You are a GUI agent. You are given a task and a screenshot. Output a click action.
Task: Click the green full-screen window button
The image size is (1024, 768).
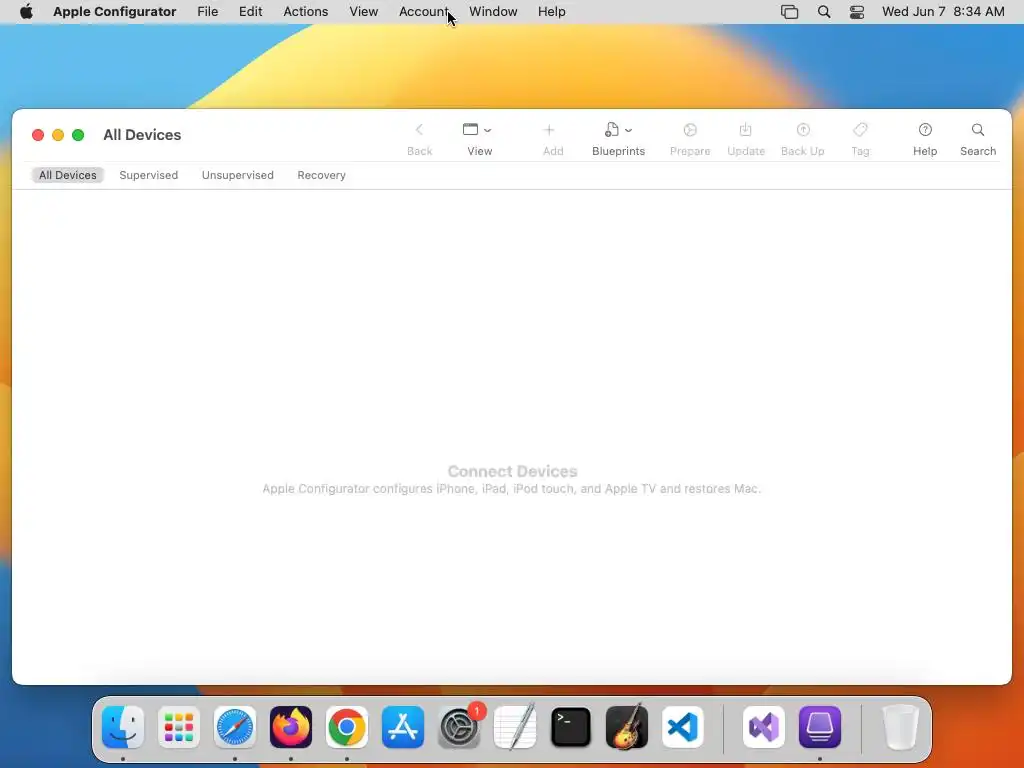78,135
